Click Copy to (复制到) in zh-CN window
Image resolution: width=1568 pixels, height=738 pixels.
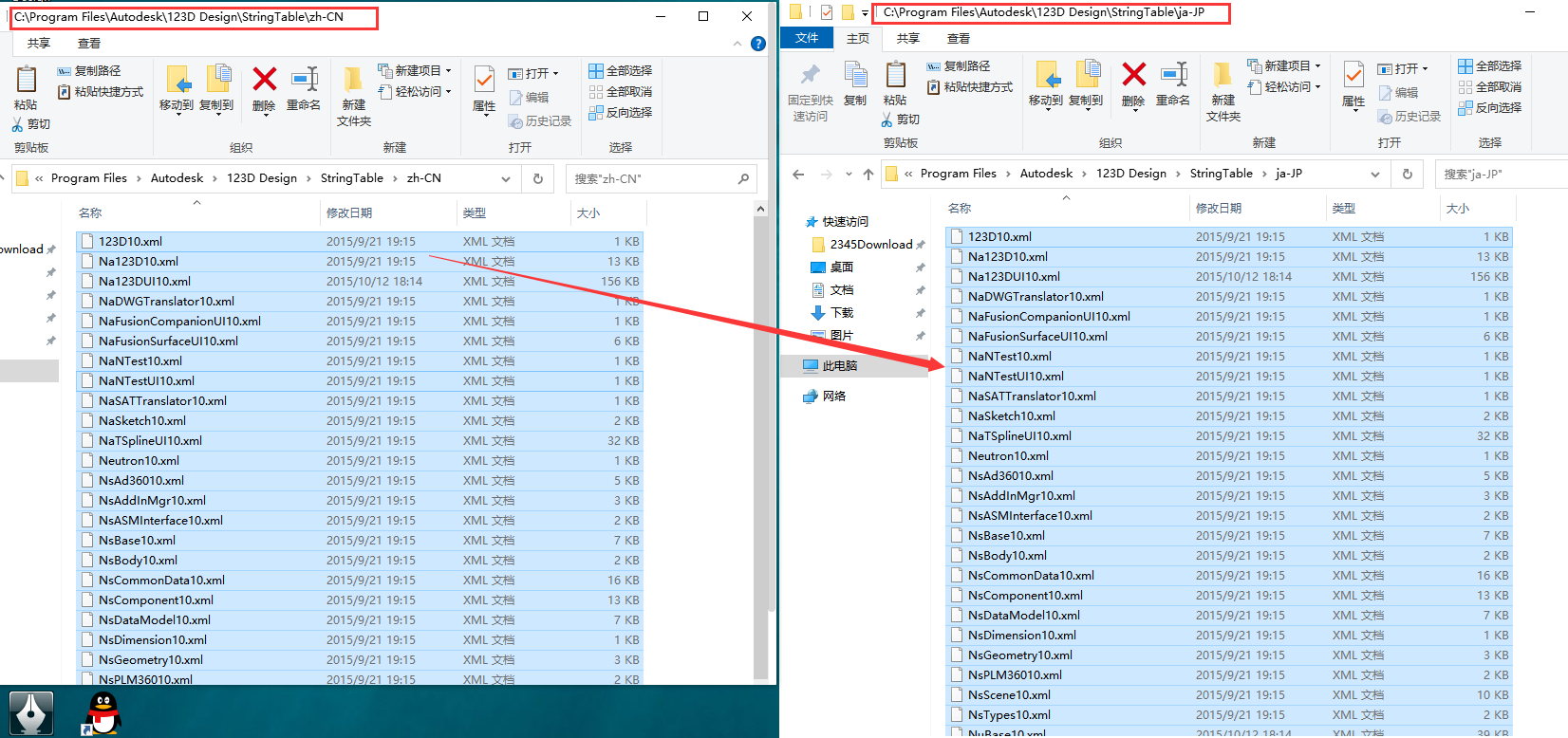pos(216,89)
